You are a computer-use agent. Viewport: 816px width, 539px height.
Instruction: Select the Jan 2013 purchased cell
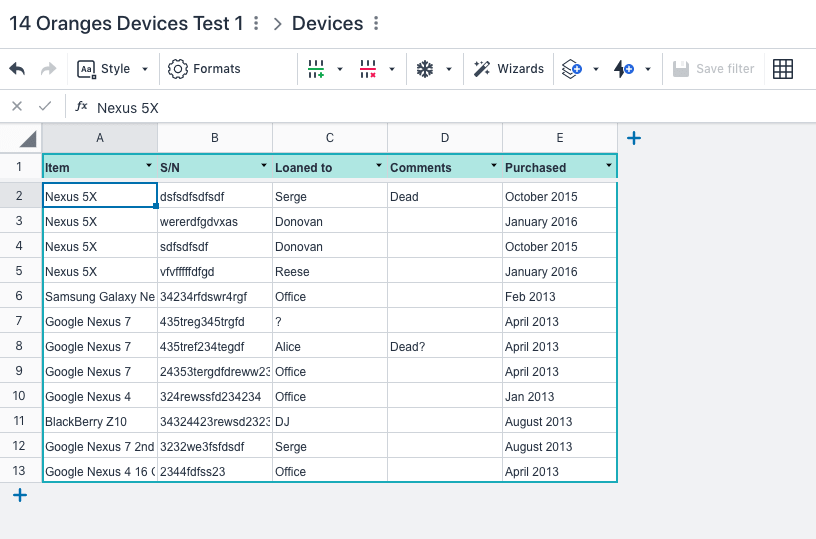560,396
